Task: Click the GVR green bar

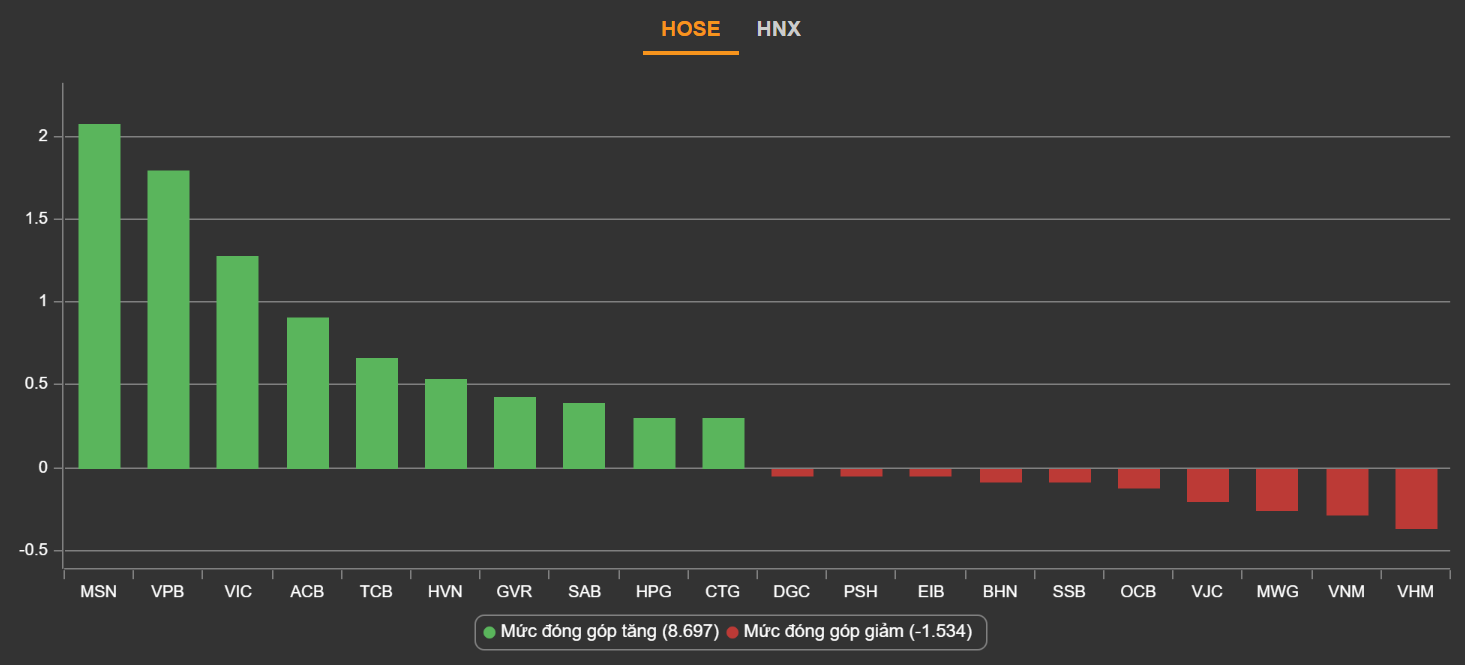Action: [x=515, y=433]
